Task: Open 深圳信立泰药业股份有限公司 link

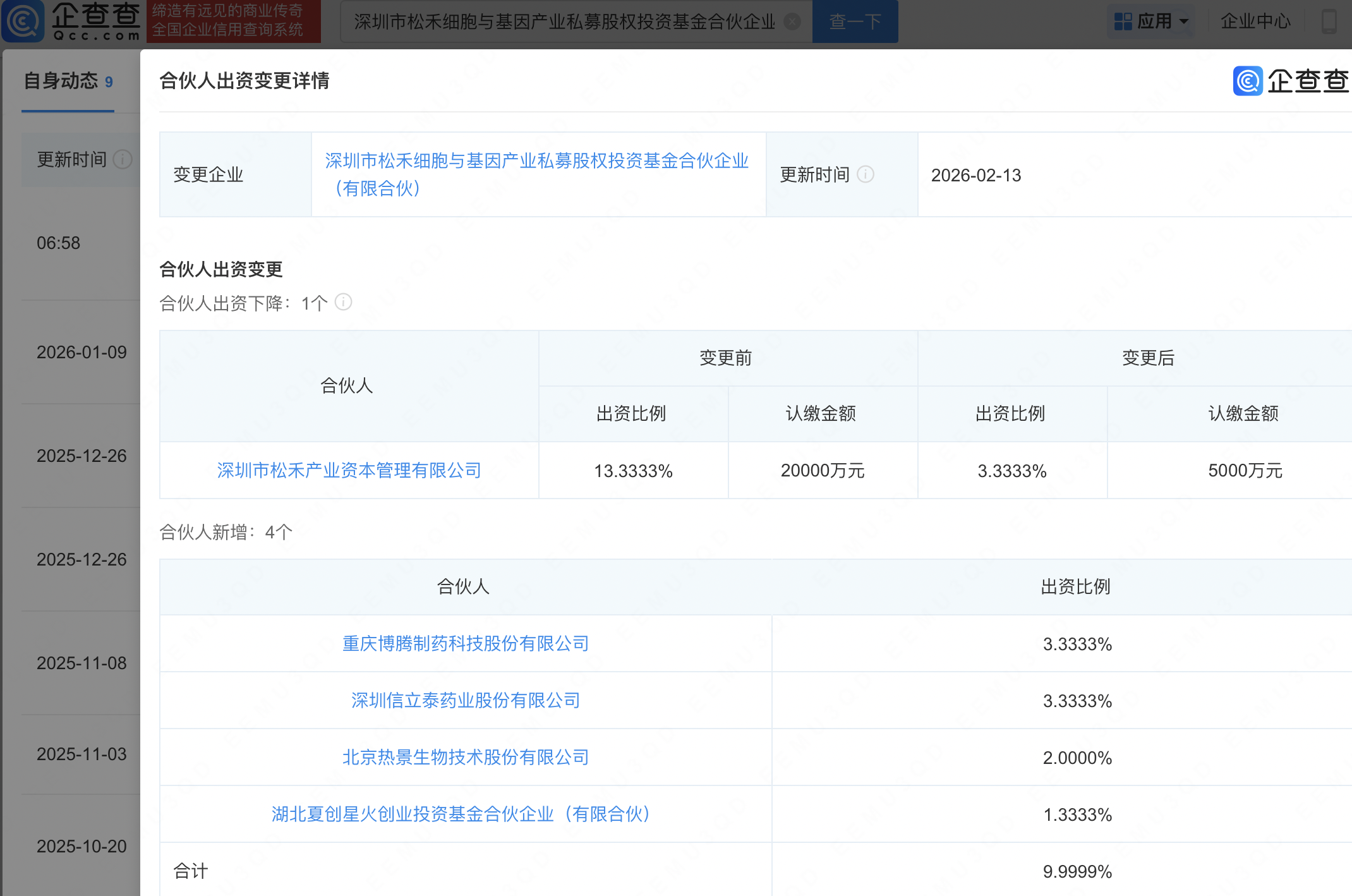Action: point(465,700)
